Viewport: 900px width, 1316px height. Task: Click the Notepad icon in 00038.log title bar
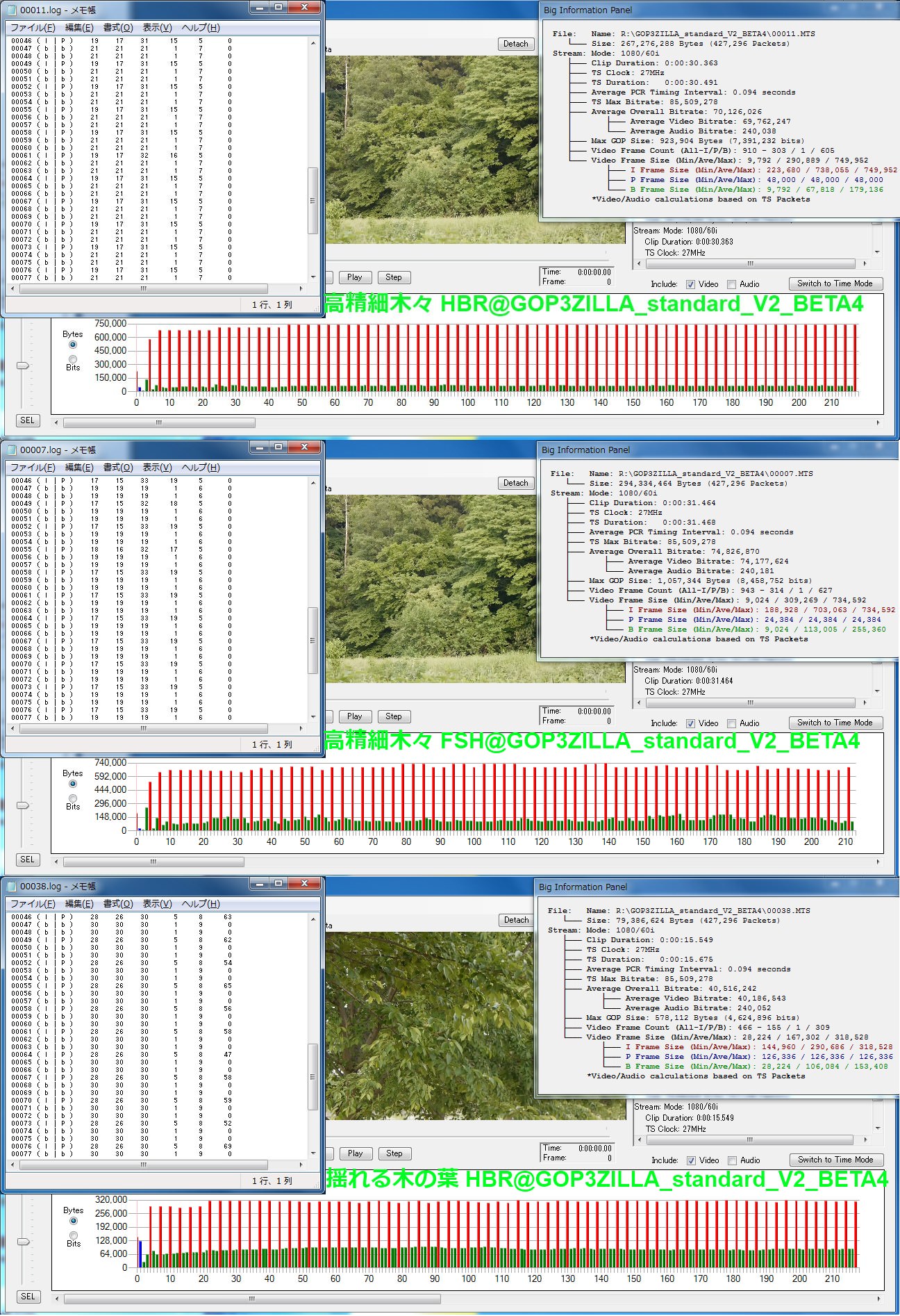pyautogui.click(x=12, y=886)
